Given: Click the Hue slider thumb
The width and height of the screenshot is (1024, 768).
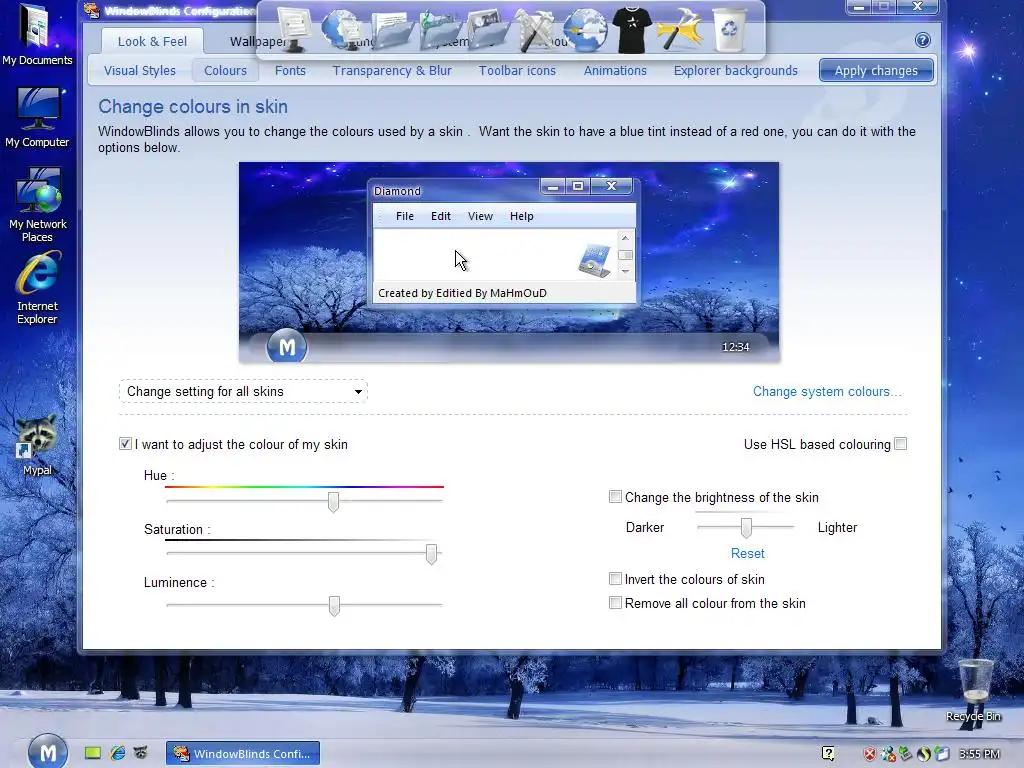Looking at the screenshot, I should [334, 502].
